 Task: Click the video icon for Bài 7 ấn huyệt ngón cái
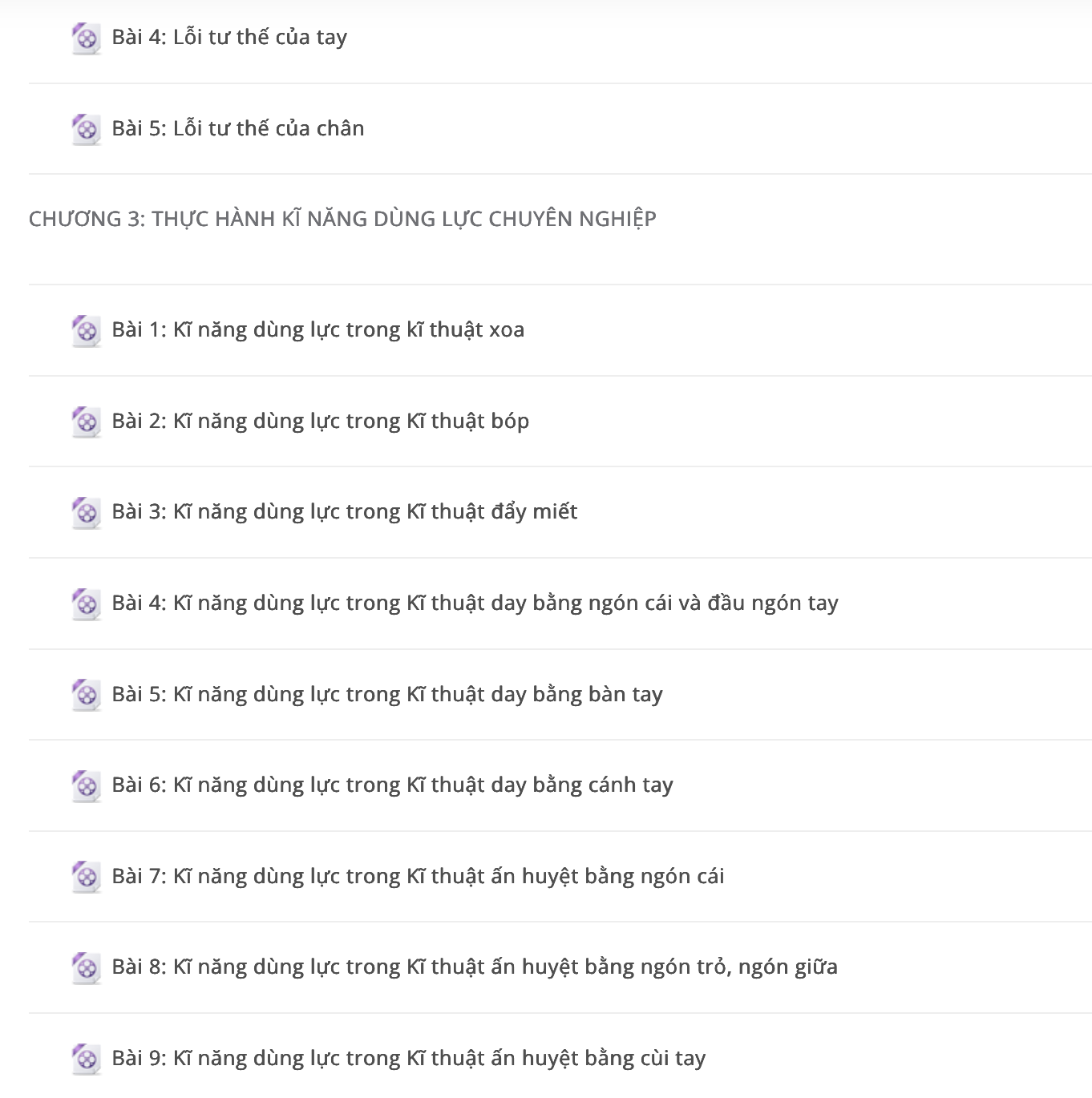(86, 877)
